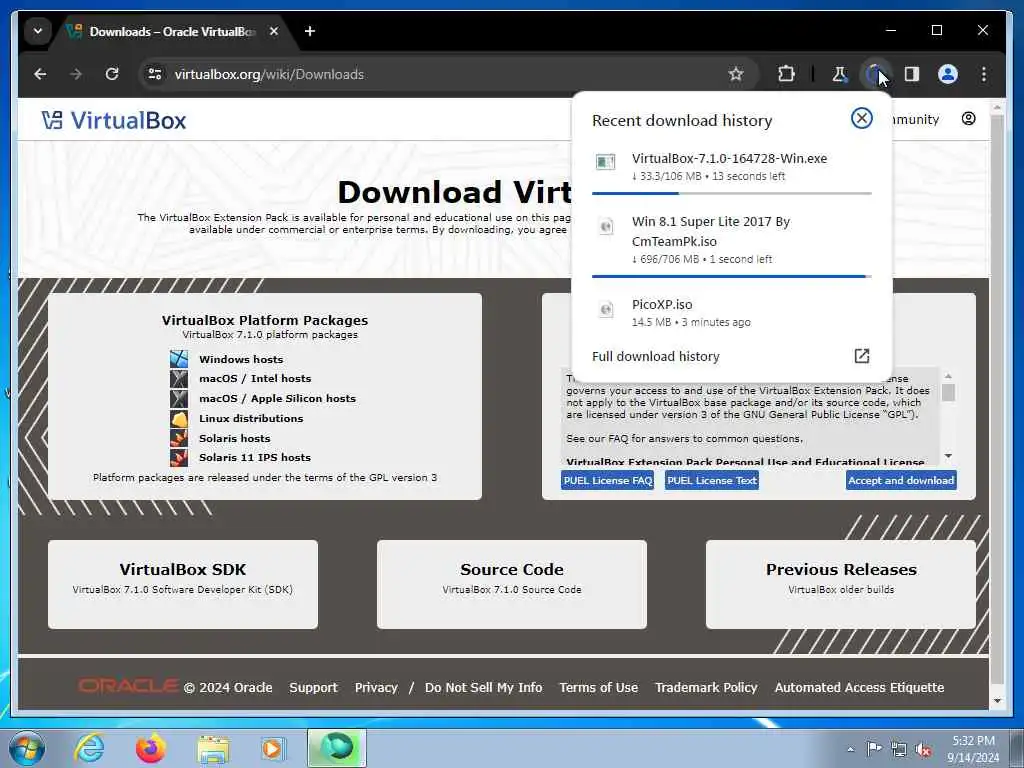Open the Support footer link
Viewport: 1024px width, 768px height.
pyautogui.click(x=313, y=688)
